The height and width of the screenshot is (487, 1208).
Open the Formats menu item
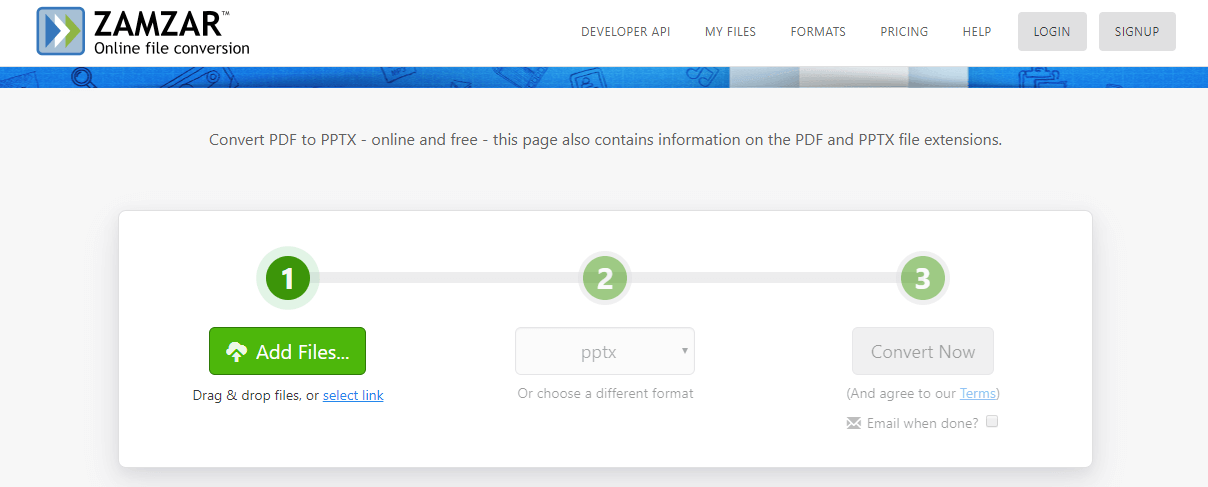click(818, 32)
